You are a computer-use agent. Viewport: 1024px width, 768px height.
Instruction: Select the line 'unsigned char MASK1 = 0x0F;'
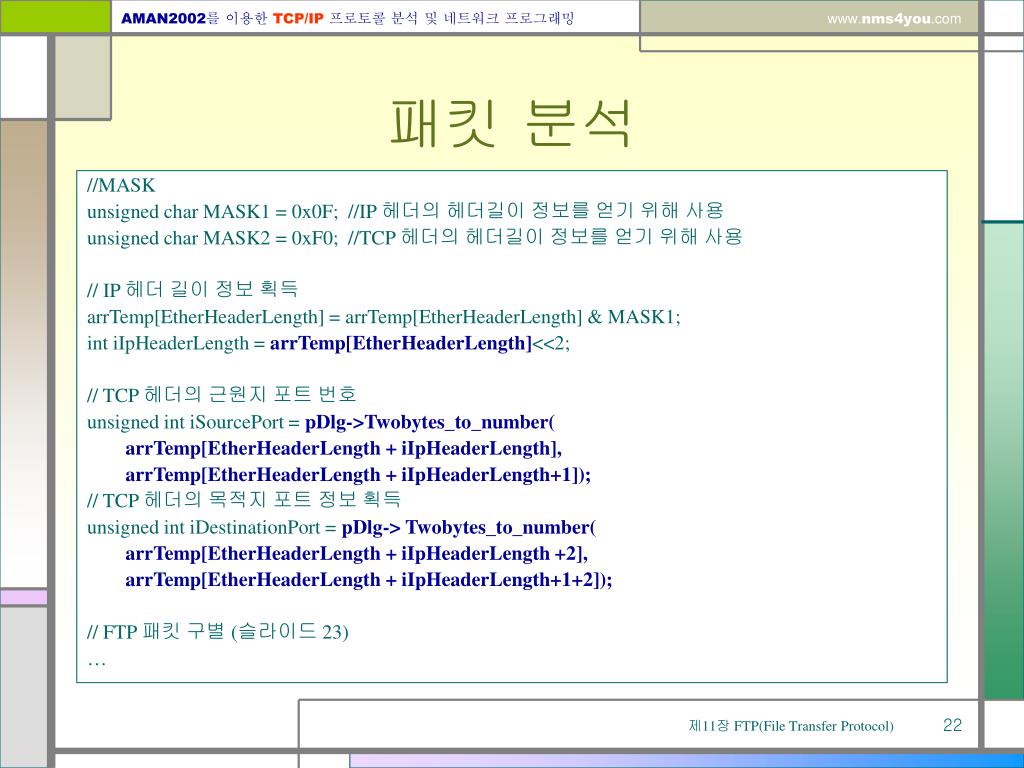(x=213, y=212)
